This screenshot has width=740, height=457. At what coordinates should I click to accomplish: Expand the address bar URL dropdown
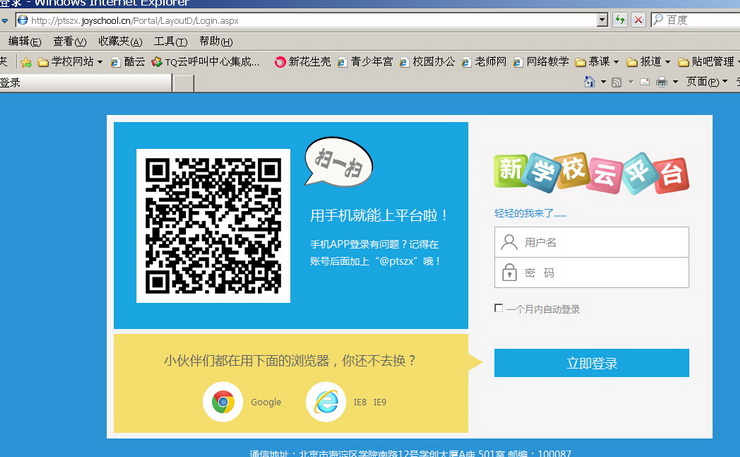602,20
